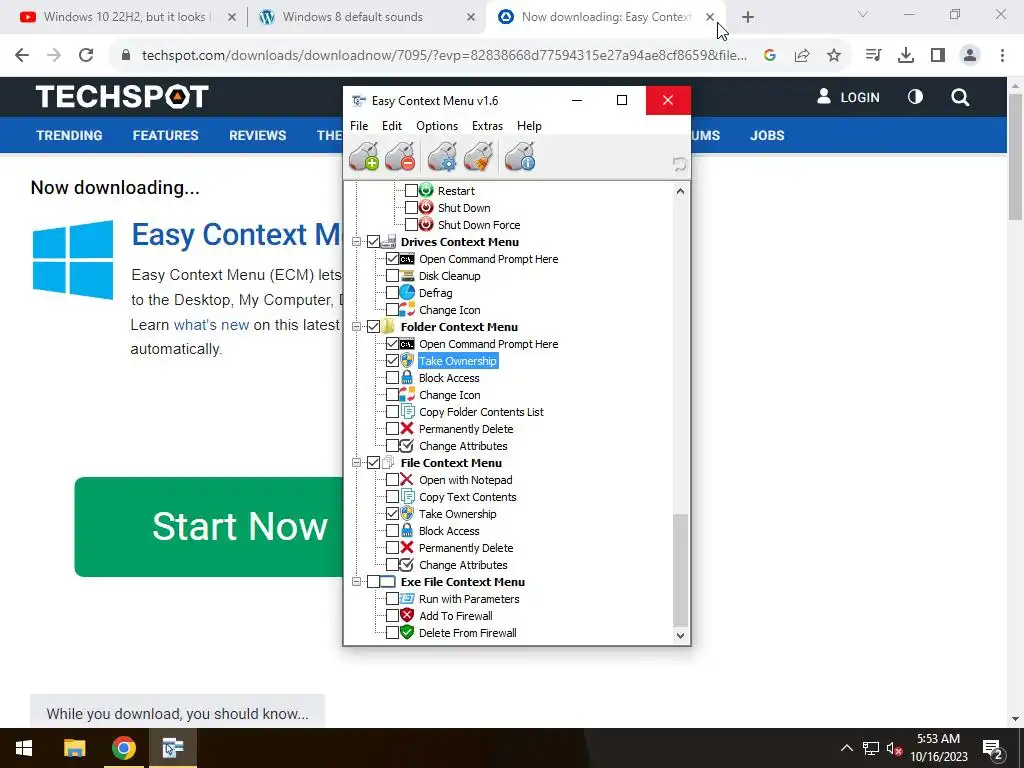Image resolution: width=1024 pixels, height=768 pixels.
Task: Open File Explorer from the taskbar
Action: click(74, 748)
